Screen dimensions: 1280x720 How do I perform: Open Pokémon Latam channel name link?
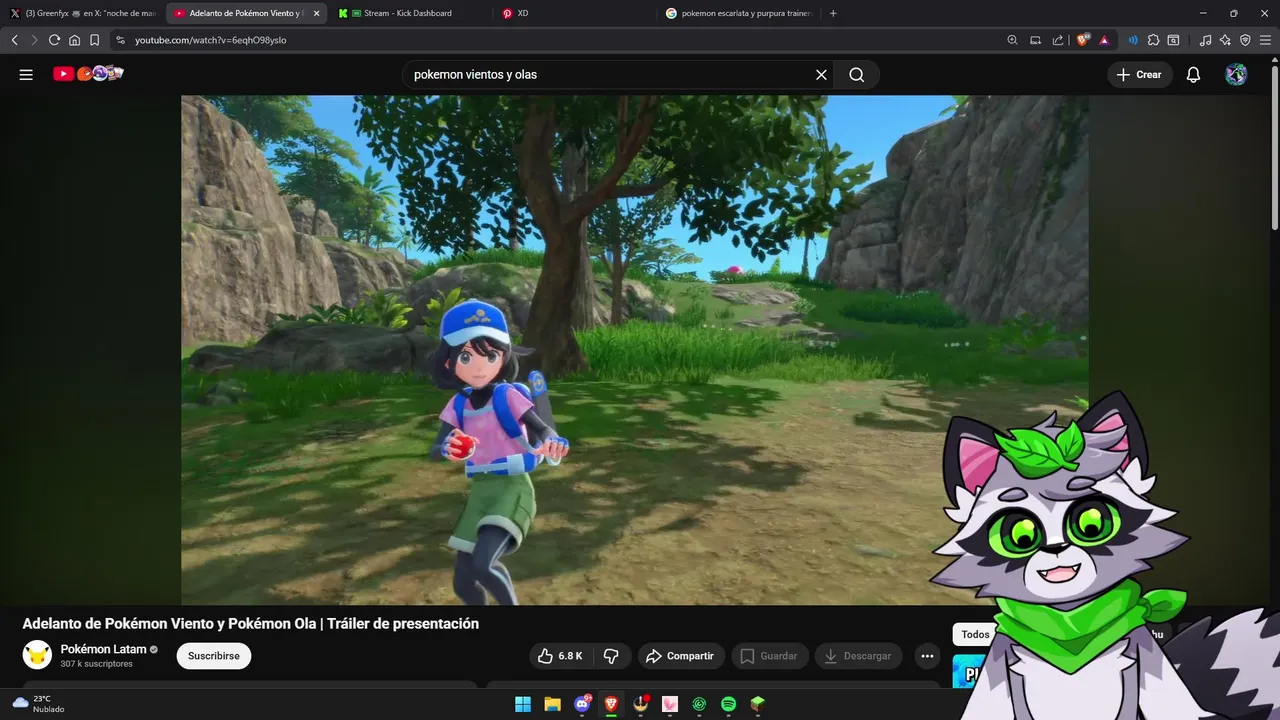pyautogui.click(x=103, y=649)
